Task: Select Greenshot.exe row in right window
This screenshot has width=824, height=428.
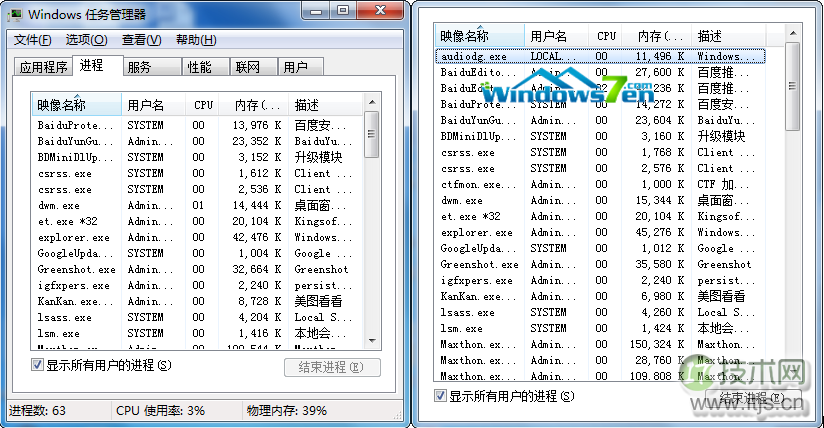Action: 600,264
